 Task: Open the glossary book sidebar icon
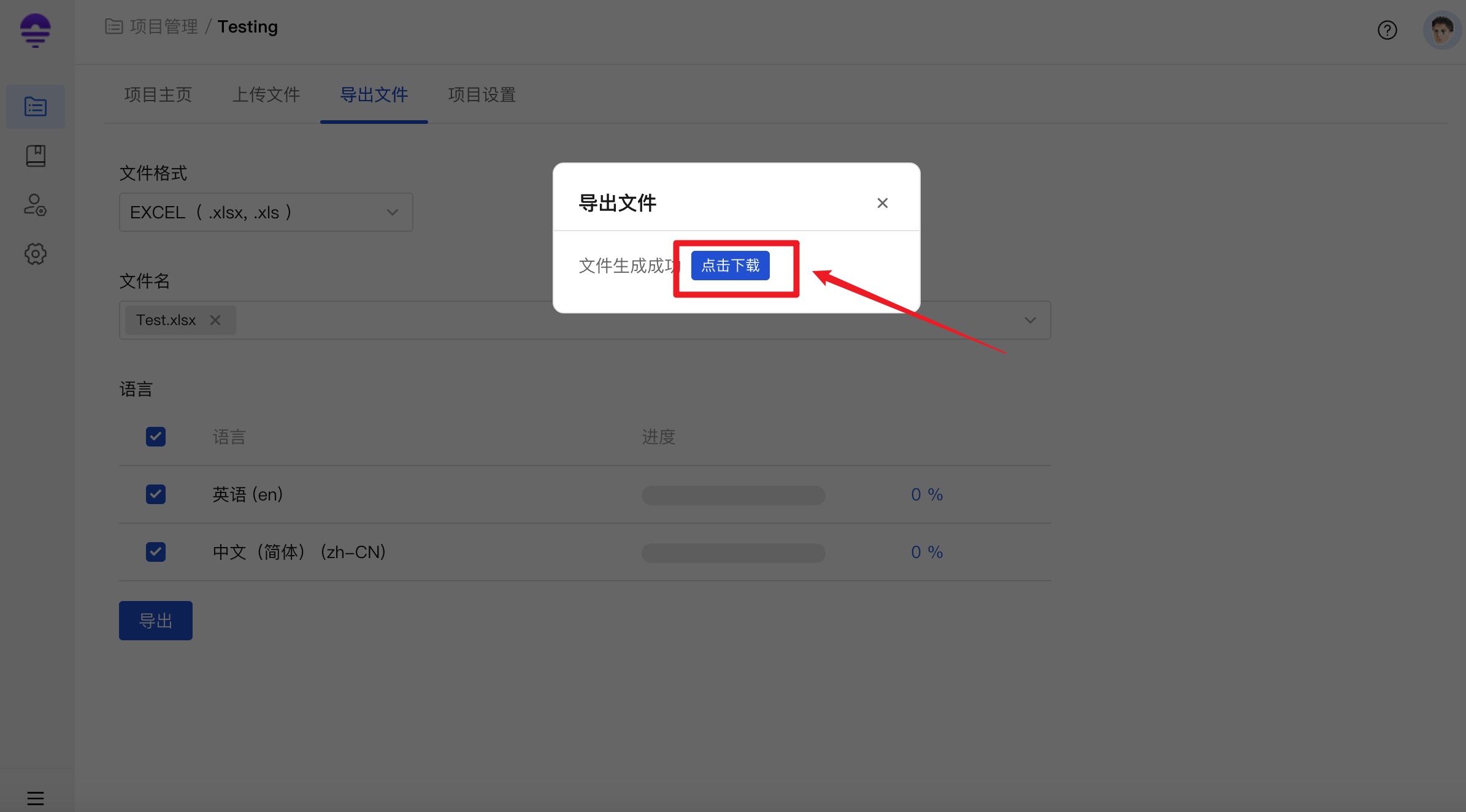pos(36,156)
